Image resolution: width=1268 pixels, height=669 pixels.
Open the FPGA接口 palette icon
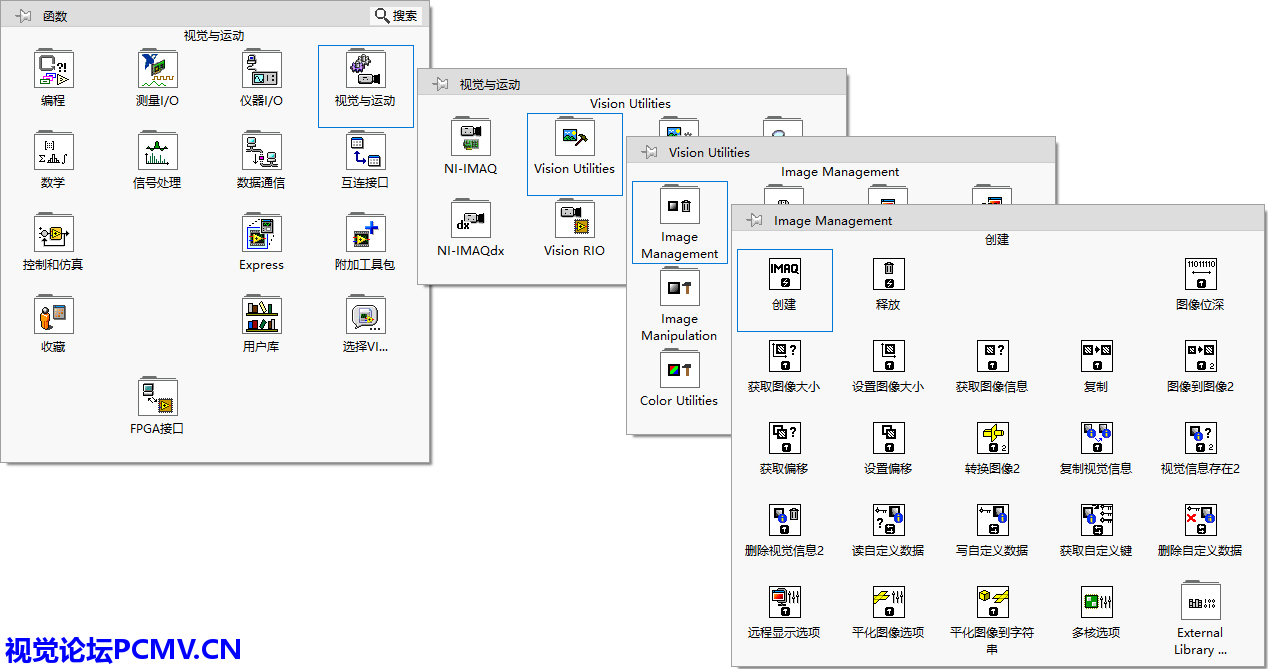coord(157,397)
